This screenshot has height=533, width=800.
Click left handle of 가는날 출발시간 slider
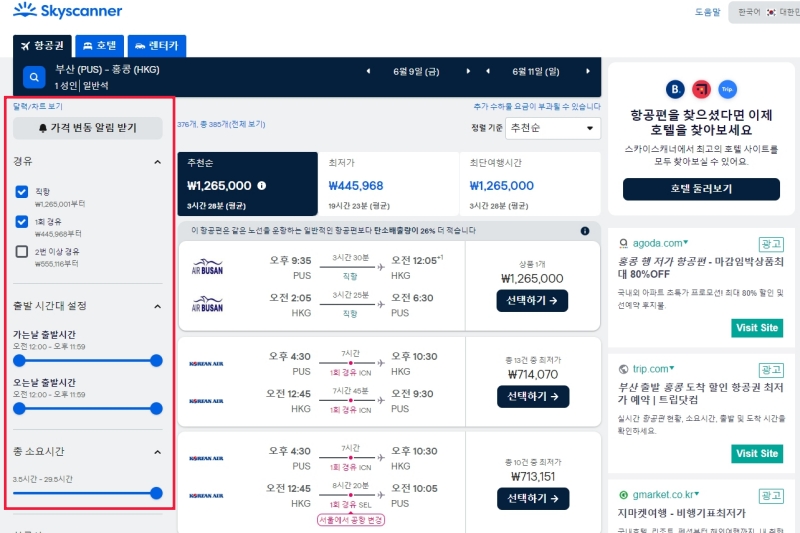click(19, 361)
